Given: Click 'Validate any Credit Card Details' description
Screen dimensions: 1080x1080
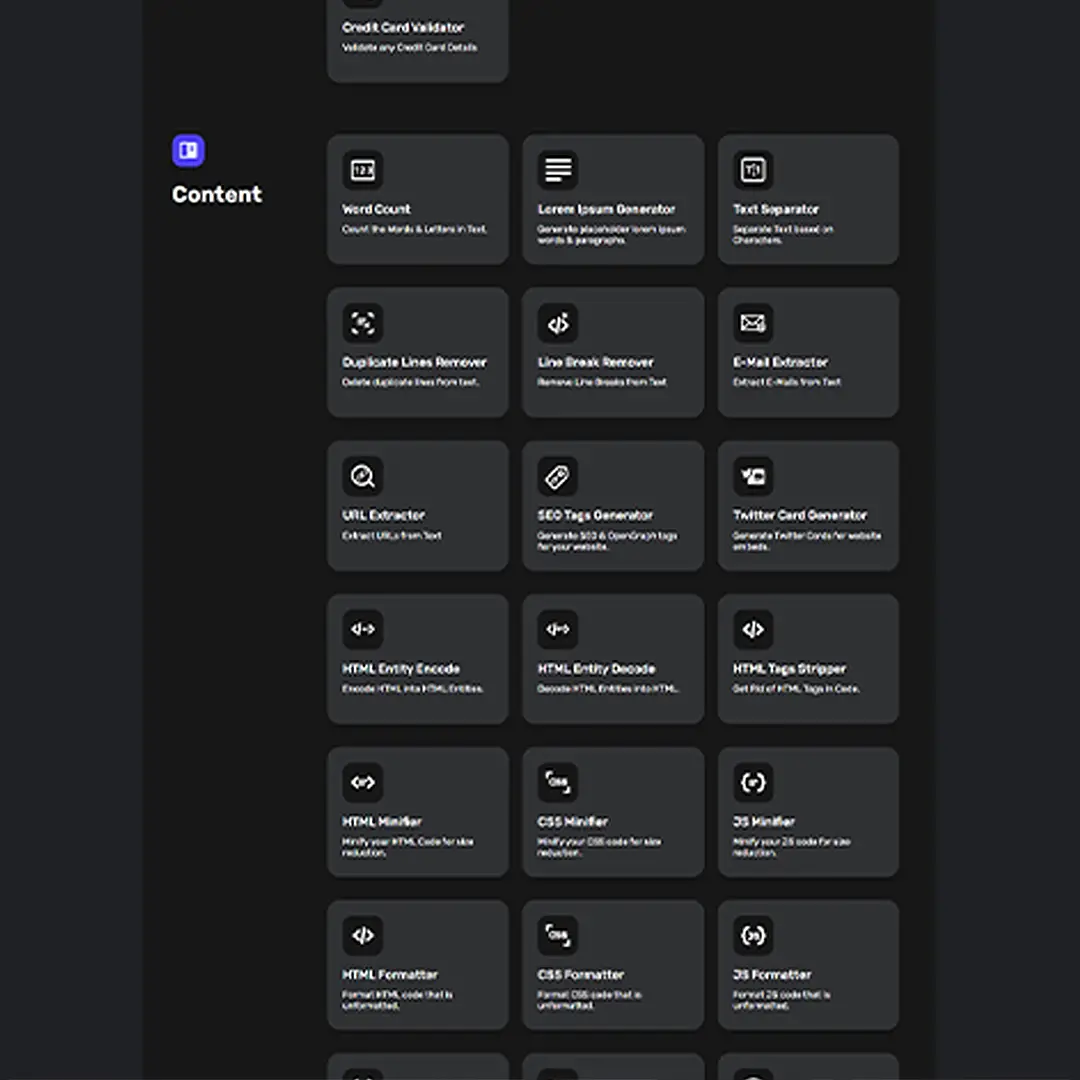Looking at the screenshot, I should pyautogui.click(x=410, y=47).
